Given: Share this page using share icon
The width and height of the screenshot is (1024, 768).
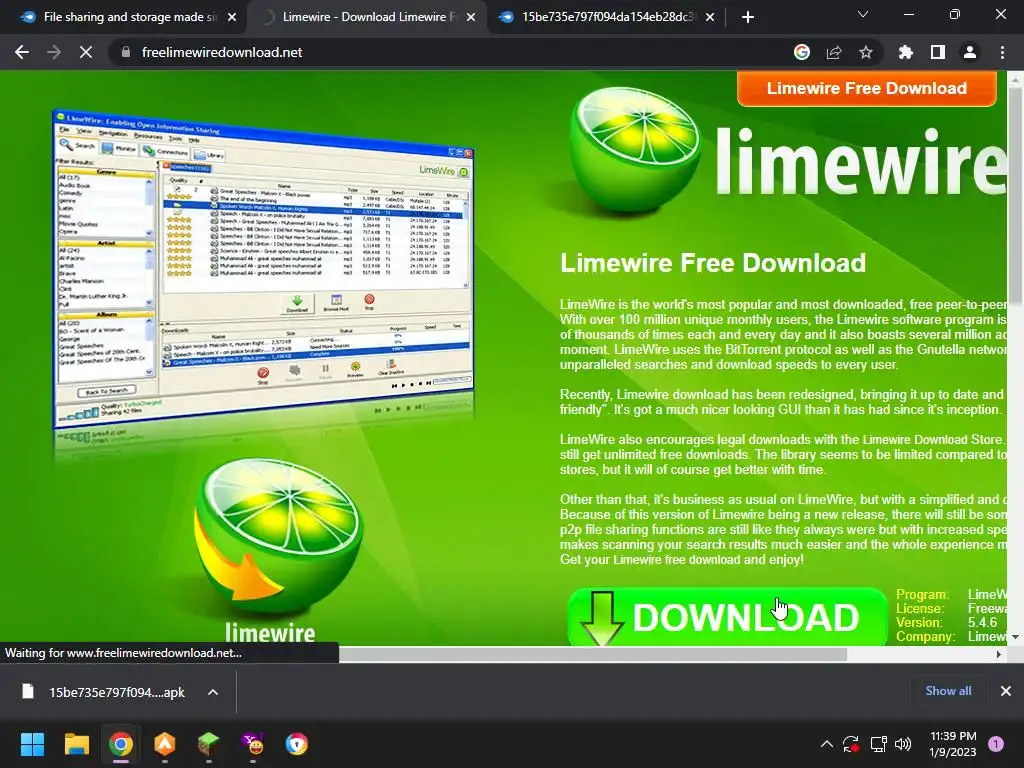Looking at the screenshot, I should coord(834,52).
